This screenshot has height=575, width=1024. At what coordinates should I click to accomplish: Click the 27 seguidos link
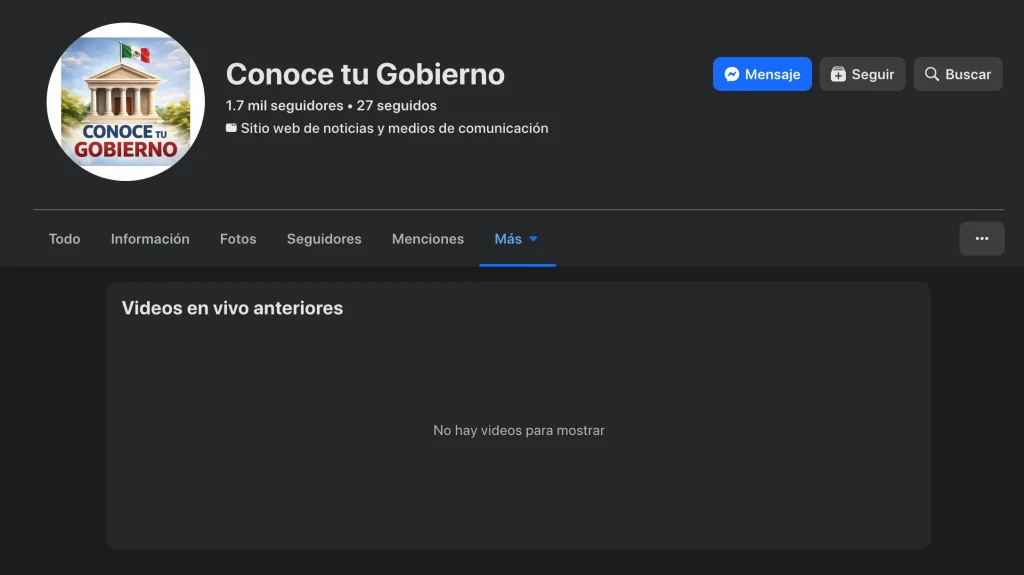point(396,106)
